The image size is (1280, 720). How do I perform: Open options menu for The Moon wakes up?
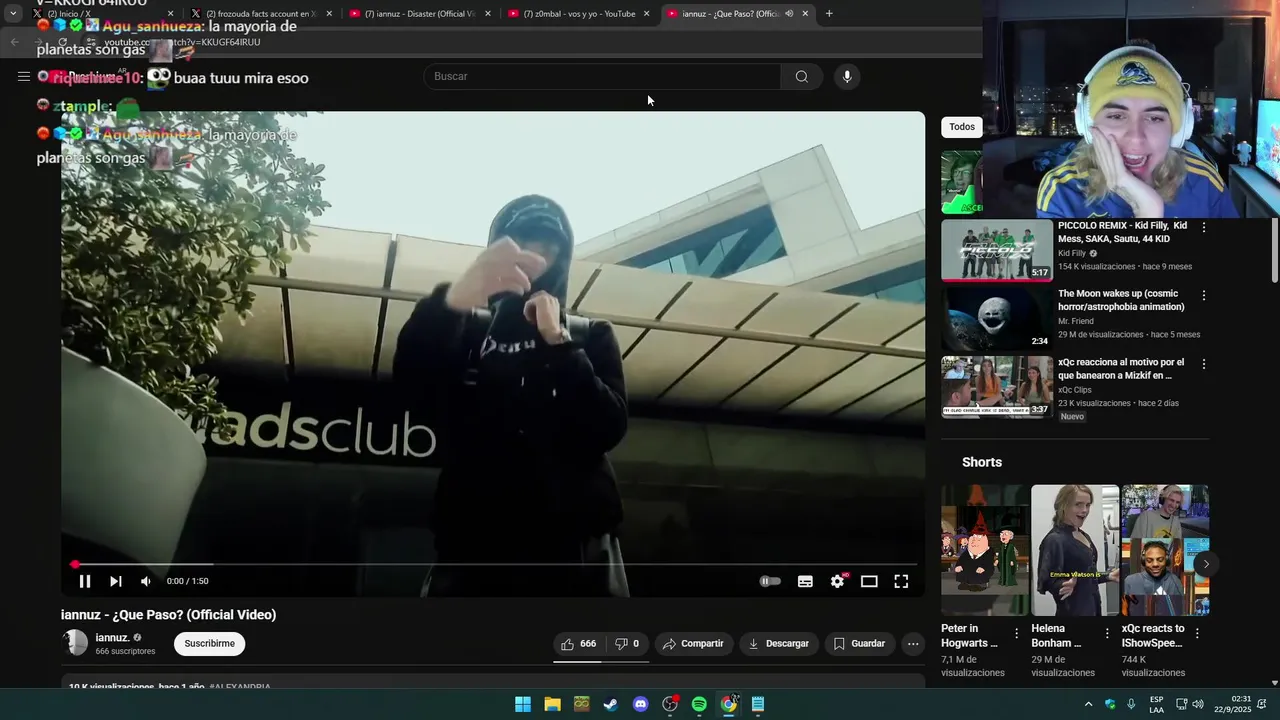[x=1203, y=296]
